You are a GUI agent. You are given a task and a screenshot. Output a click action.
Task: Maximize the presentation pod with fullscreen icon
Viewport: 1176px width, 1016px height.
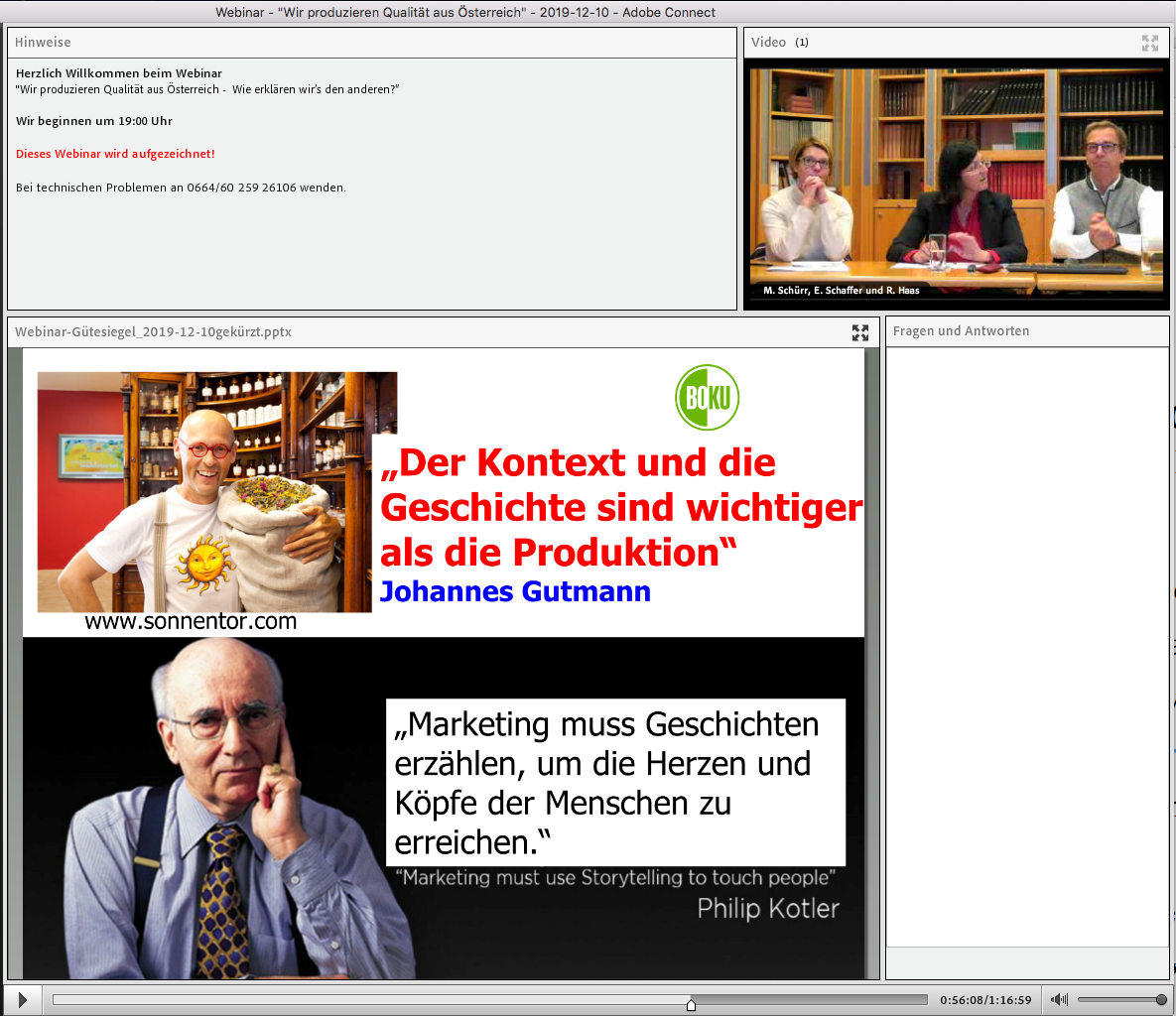(860, 332)
